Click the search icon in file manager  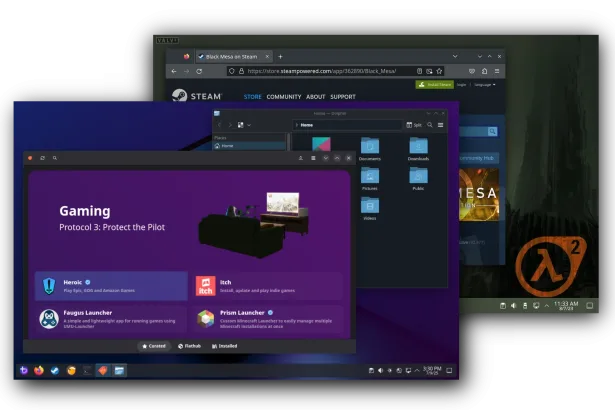(x=428, y=125)
